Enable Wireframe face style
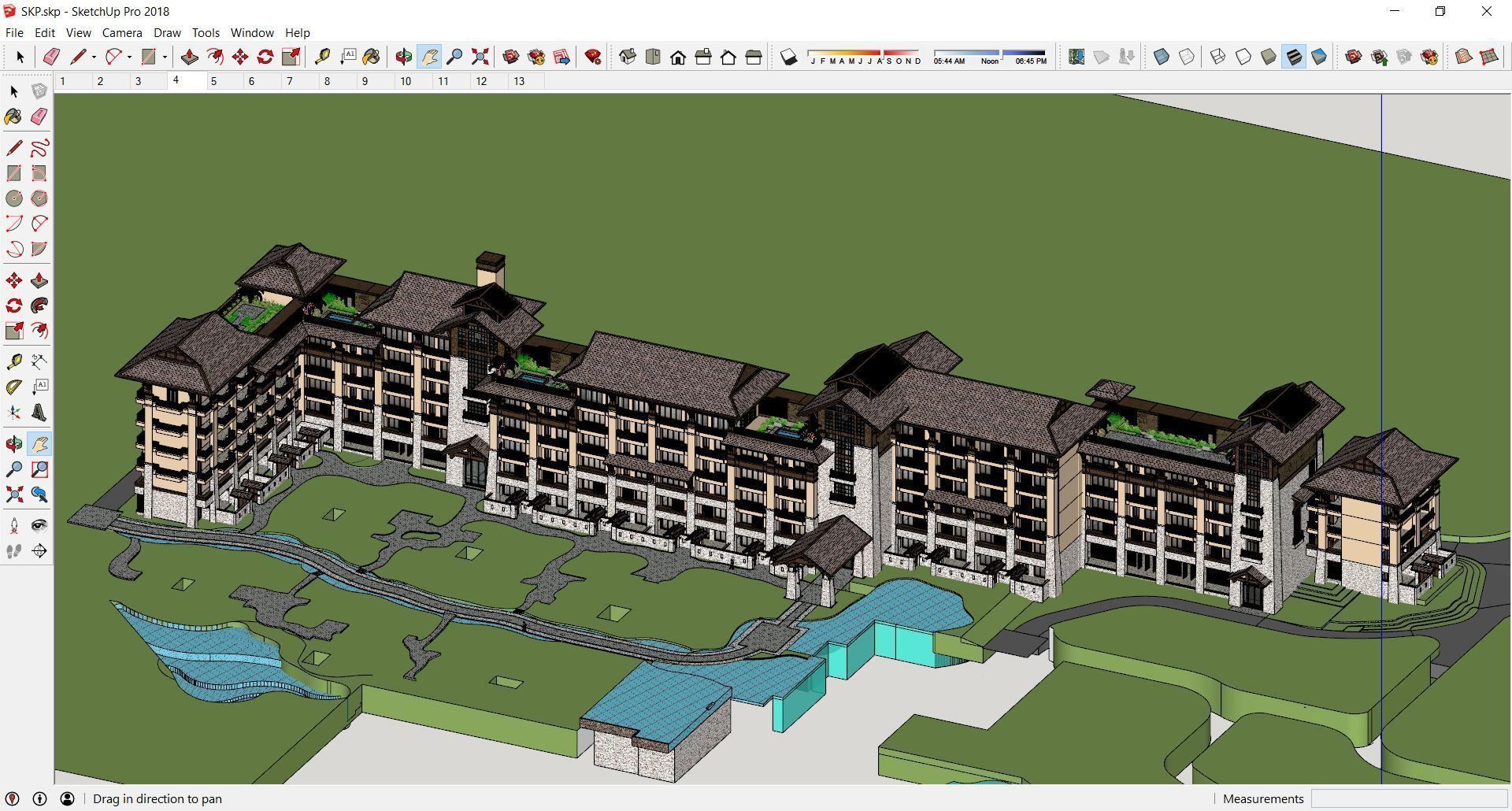 click(x=1216, y=57)
